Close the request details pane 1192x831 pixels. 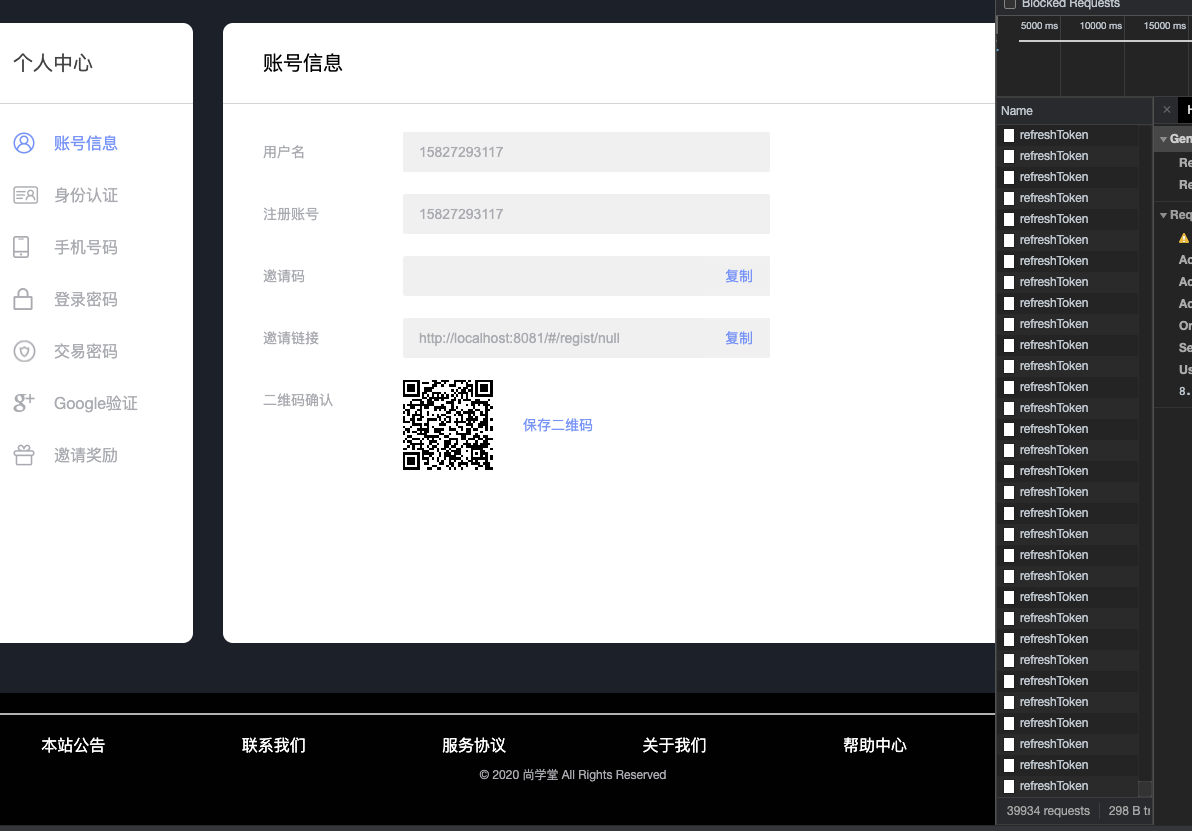[x=1167, y=109]
